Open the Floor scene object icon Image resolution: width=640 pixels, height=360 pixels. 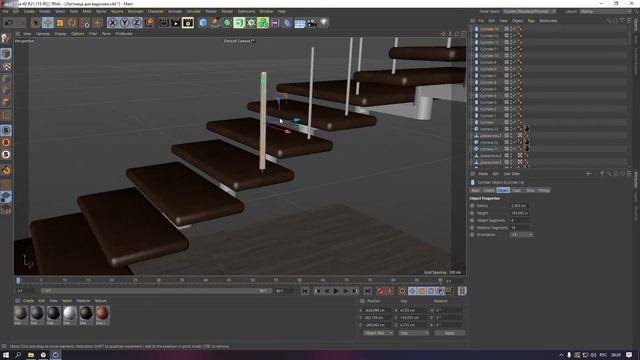(x=300, y=23)
